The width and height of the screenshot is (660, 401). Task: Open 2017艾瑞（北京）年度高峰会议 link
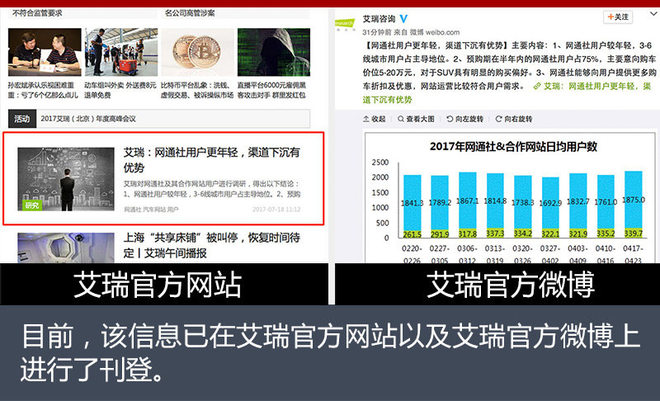[88, 119]
